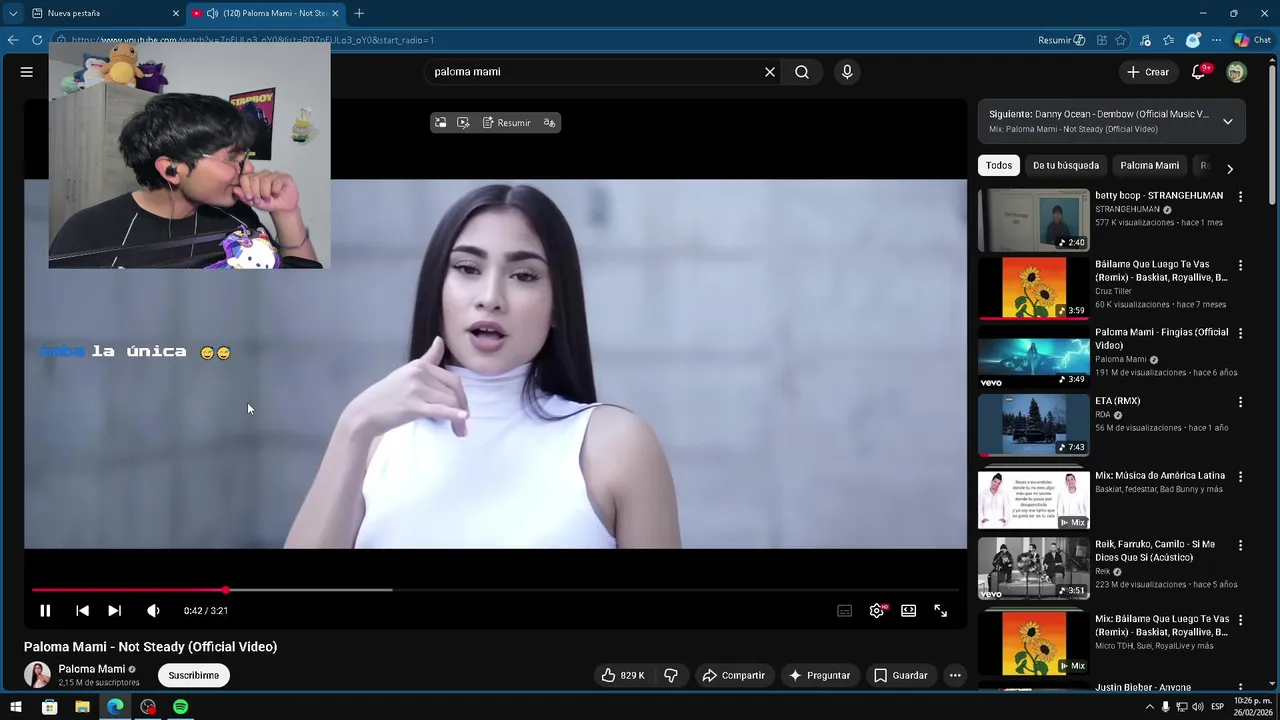Click the translate icon right of Resumir
Image resolution: width=1280 pixels, height=720 pixels.
(549, 123)
